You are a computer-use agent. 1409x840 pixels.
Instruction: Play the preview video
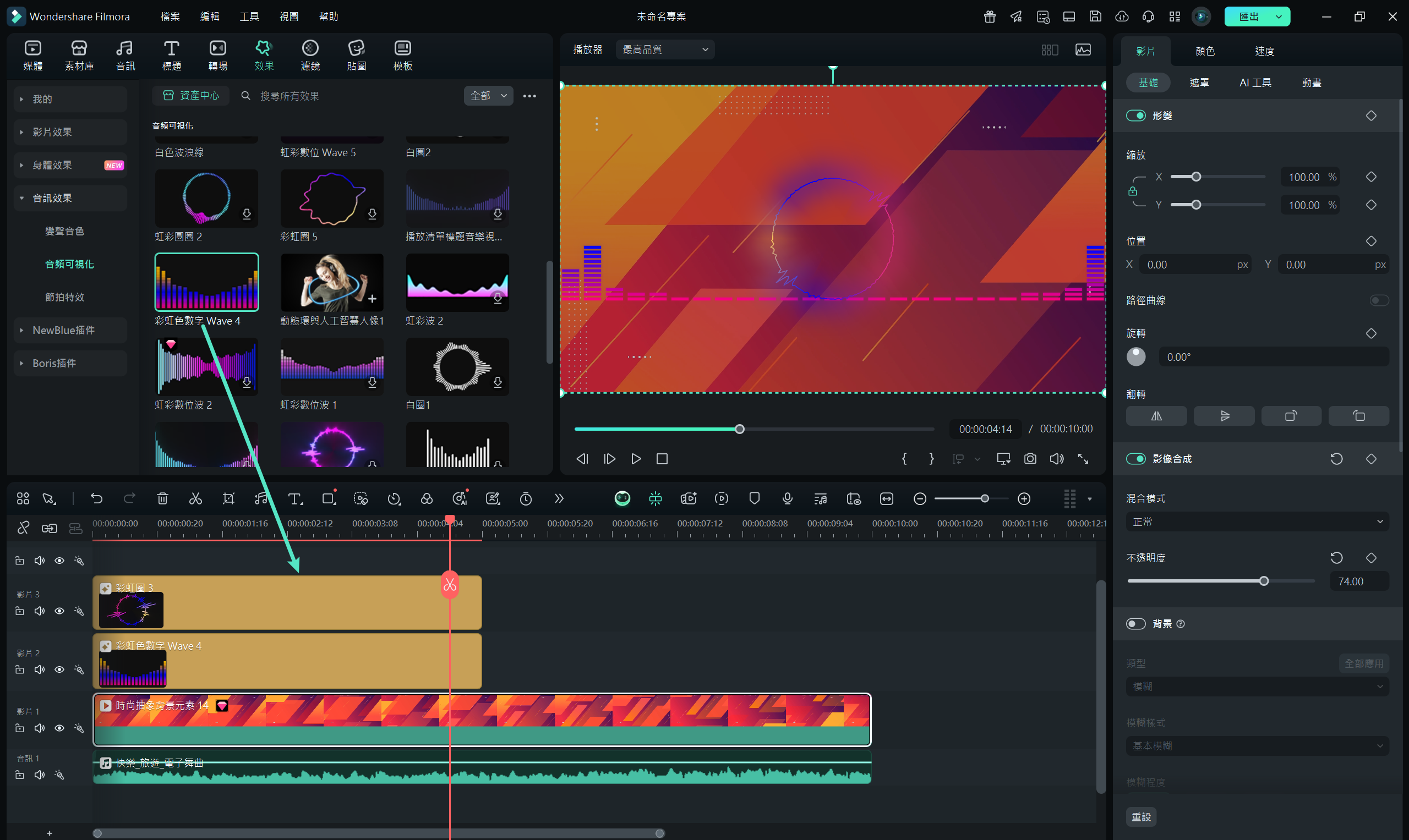pos(636,458)
